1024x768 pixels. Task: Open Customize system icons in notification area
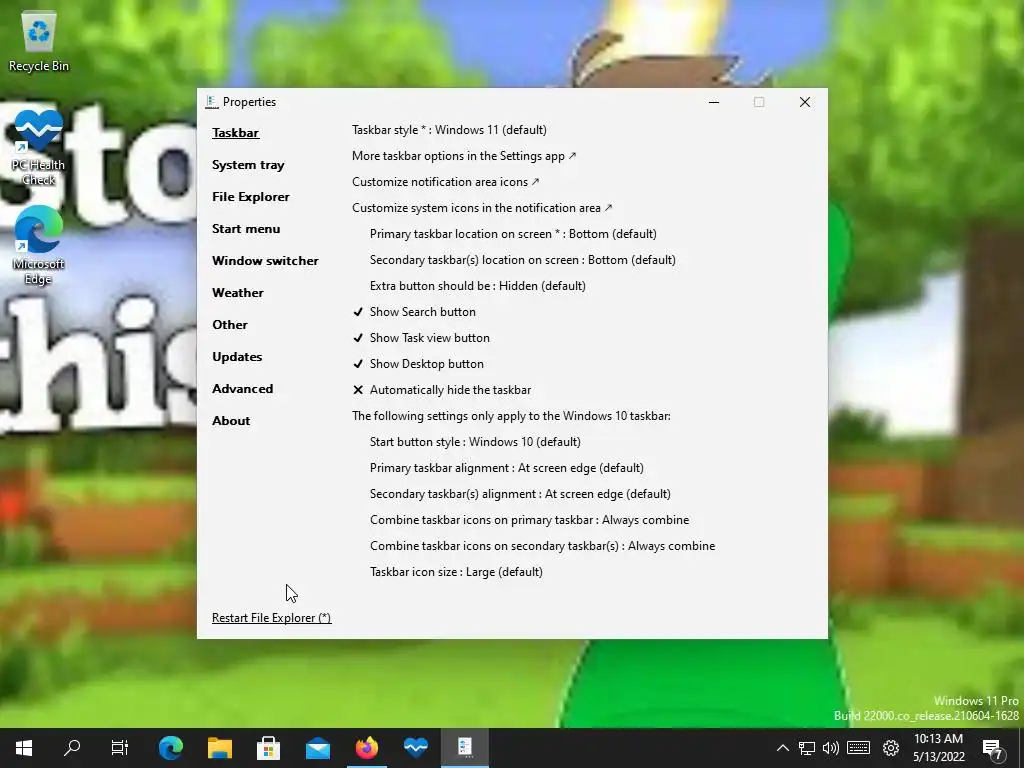pos(482,208)
